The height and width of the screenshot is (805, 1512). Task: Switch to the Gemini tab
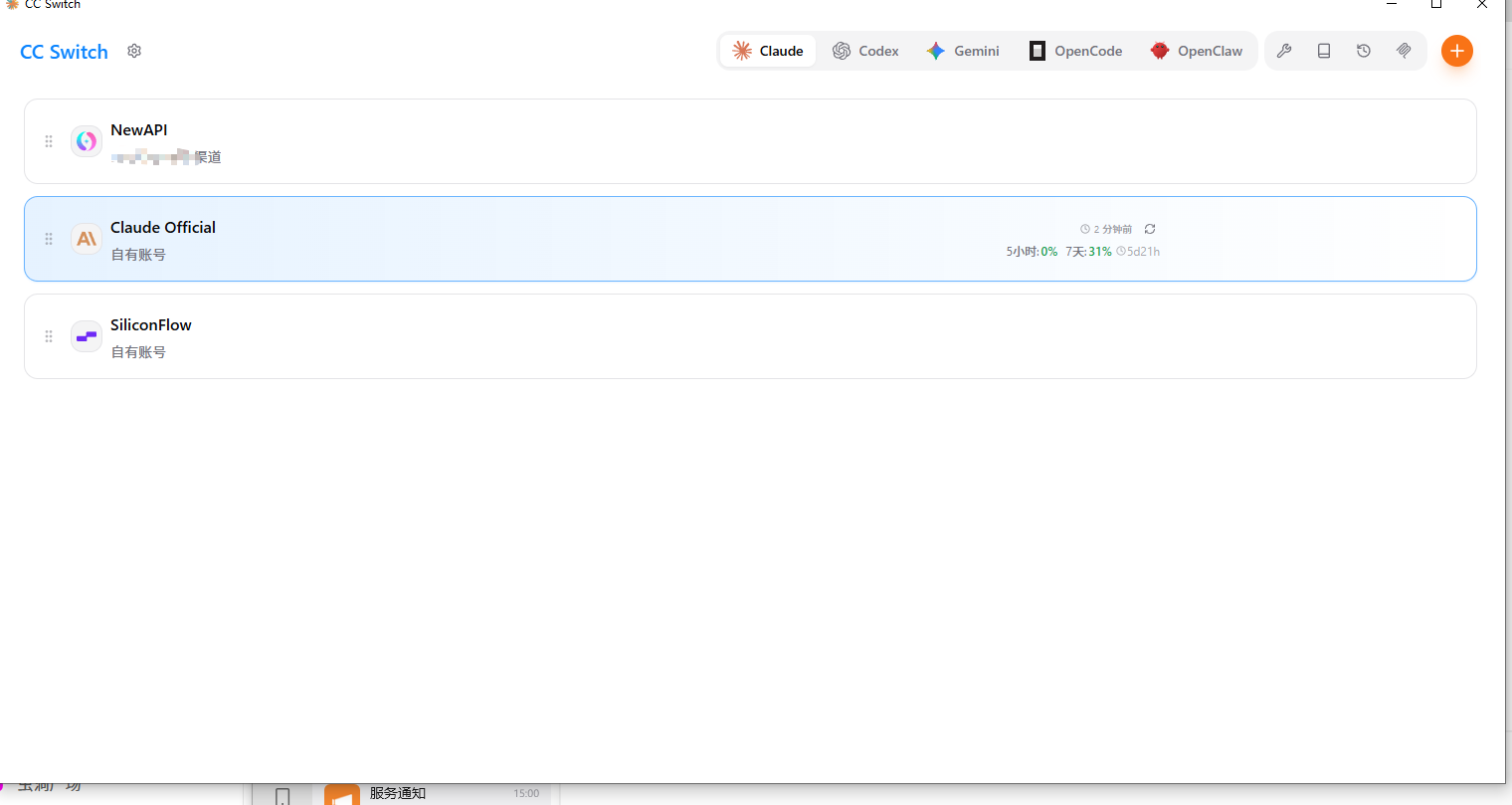(963, 51)
